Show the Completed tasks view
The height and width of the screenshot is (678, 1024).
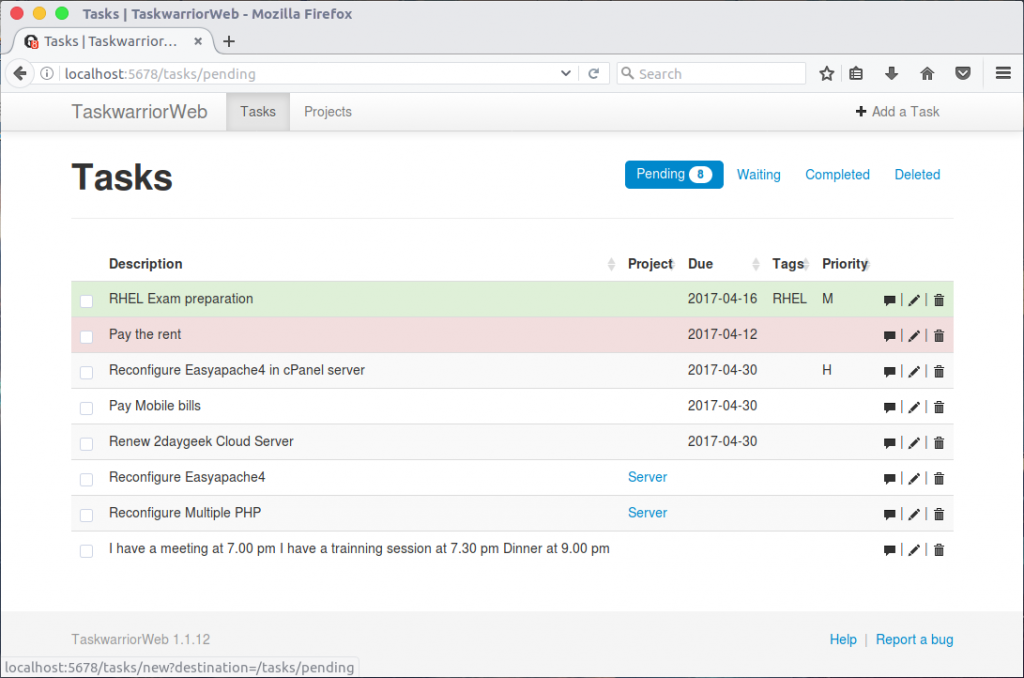837,174
